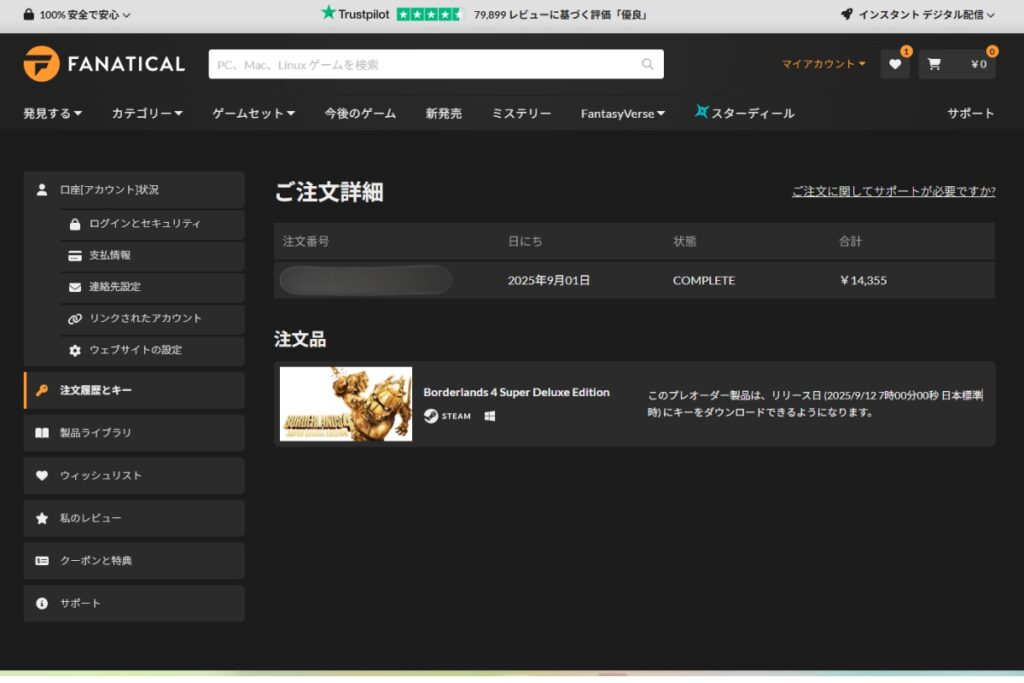The height and width of the screenshot is (683, 1024).
Task: Click the COMPLETE order status
Action: [x=704, y=280]
